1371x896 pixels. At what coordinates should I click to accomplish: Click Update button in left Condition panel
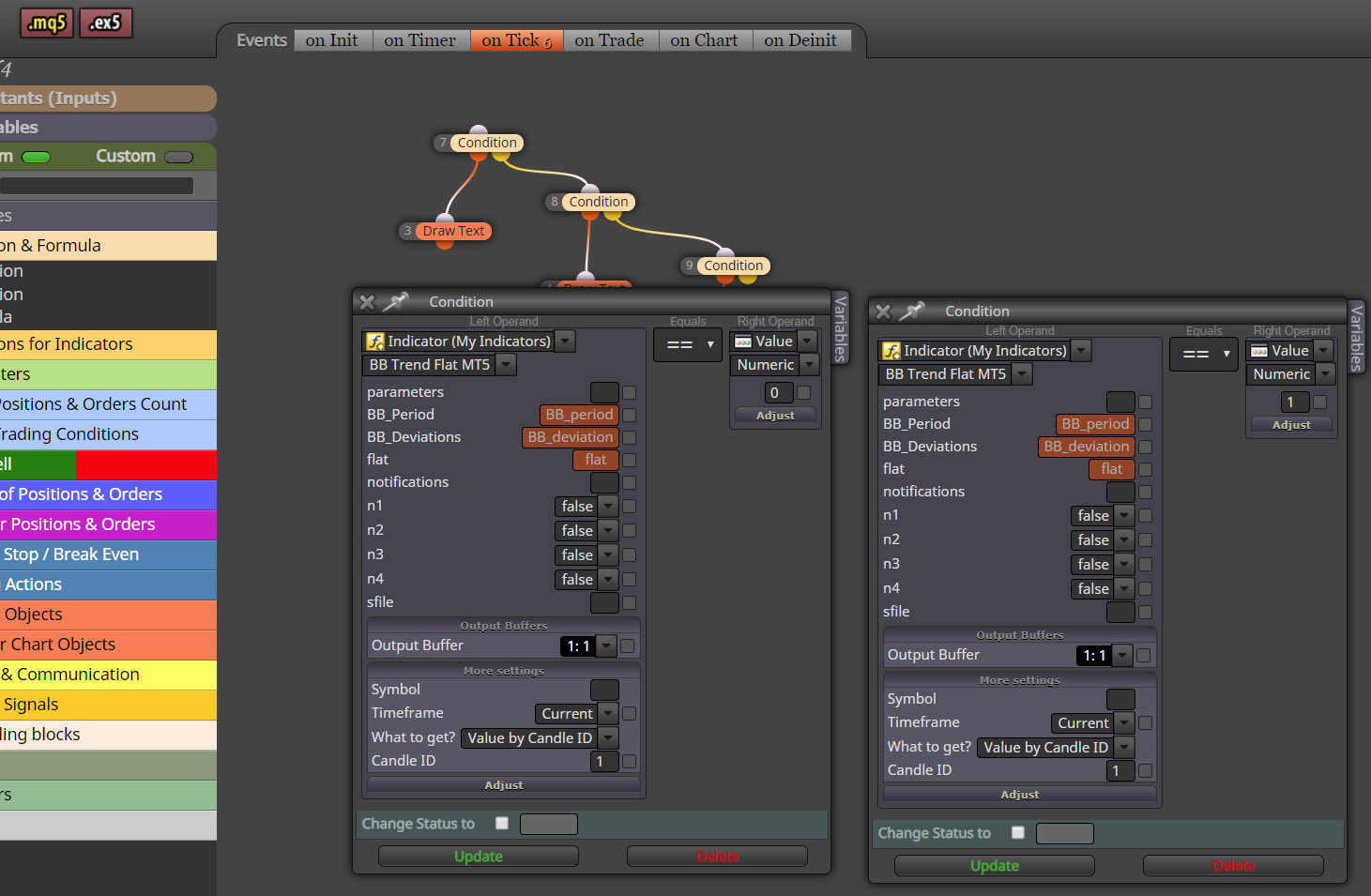(479, 857)
